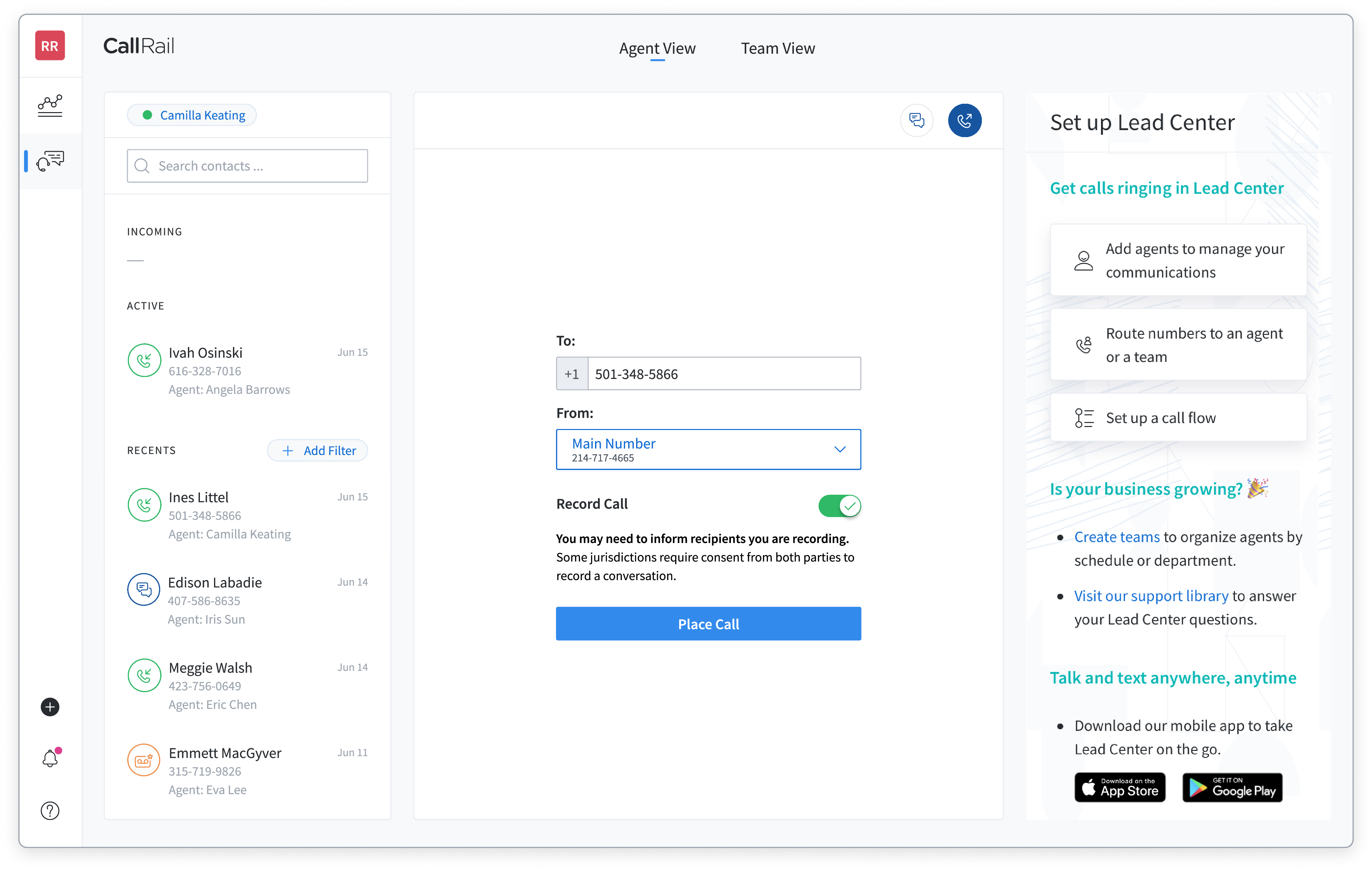This screenshot has width=1372, height=871.
Task: Click the message icon next to Edison Labadie
Action: [144, 589]
